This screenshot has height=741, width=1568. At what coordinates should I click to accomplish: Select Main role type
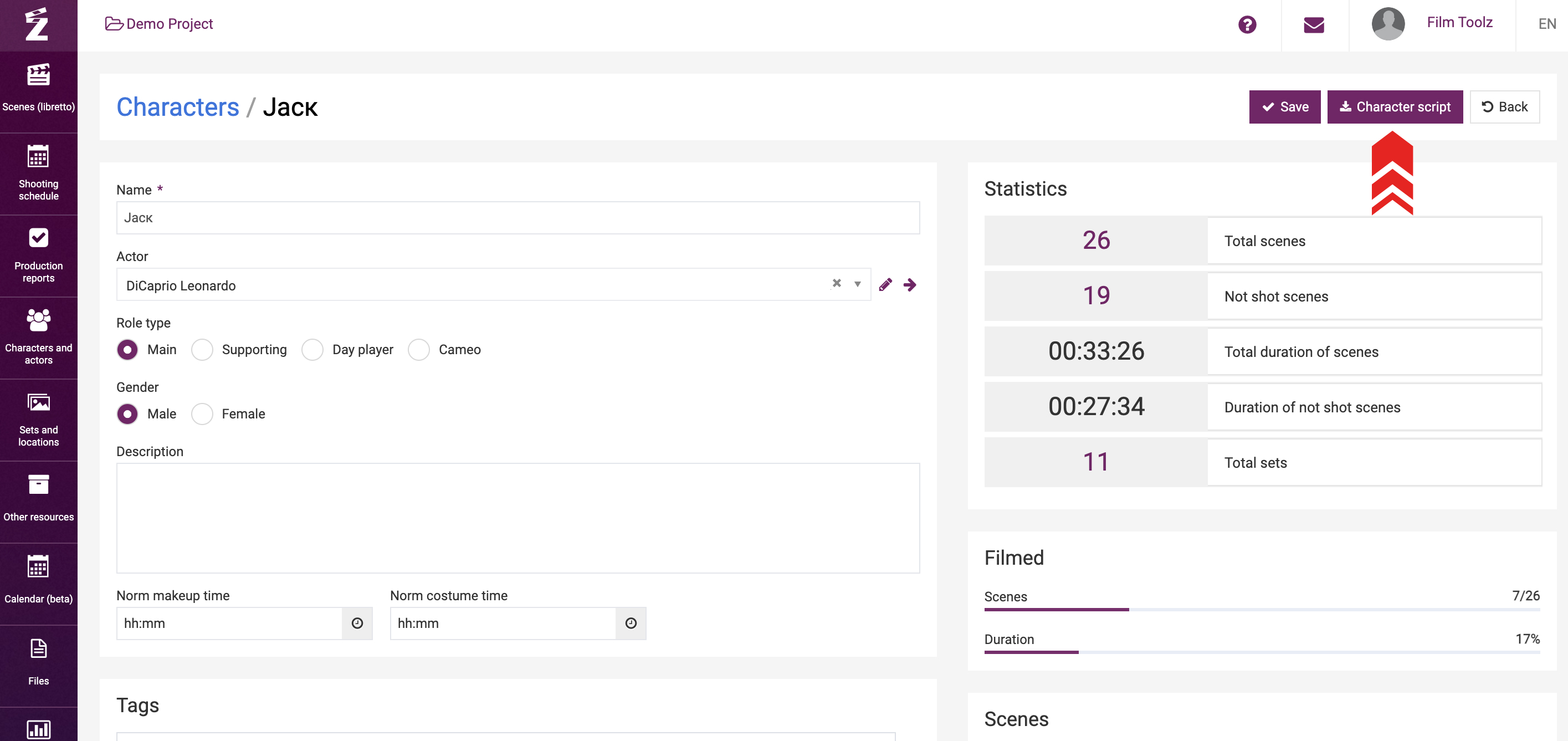pos(127,350)
